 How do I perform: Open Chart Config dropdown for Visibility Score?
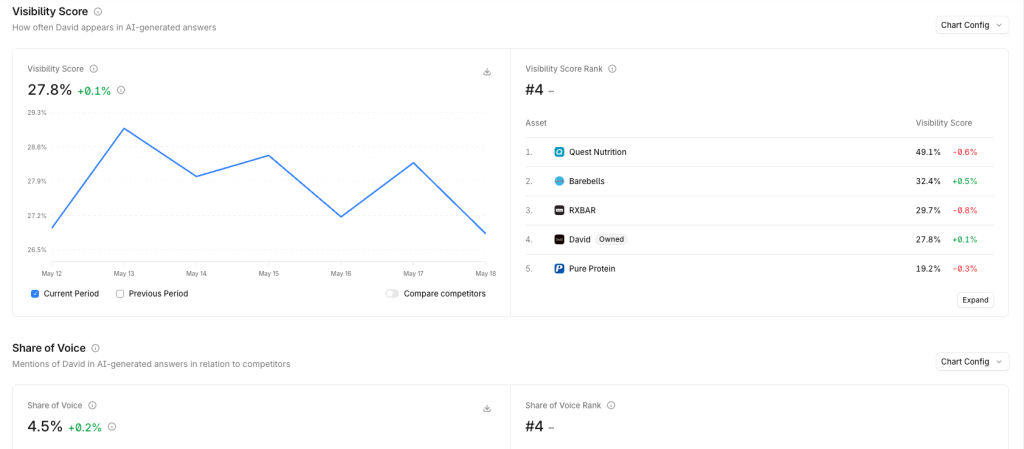972,25
